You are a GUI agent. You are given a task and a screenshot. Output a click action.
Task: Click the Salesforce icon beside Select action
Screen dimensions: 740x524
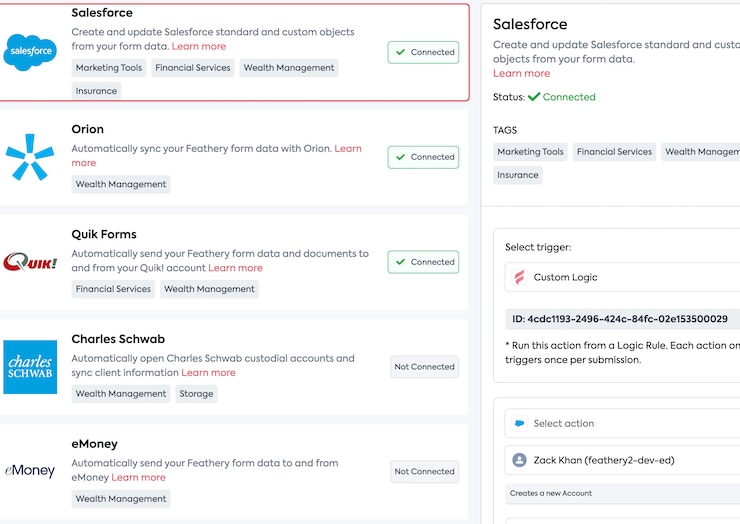(x=519, y=423)
